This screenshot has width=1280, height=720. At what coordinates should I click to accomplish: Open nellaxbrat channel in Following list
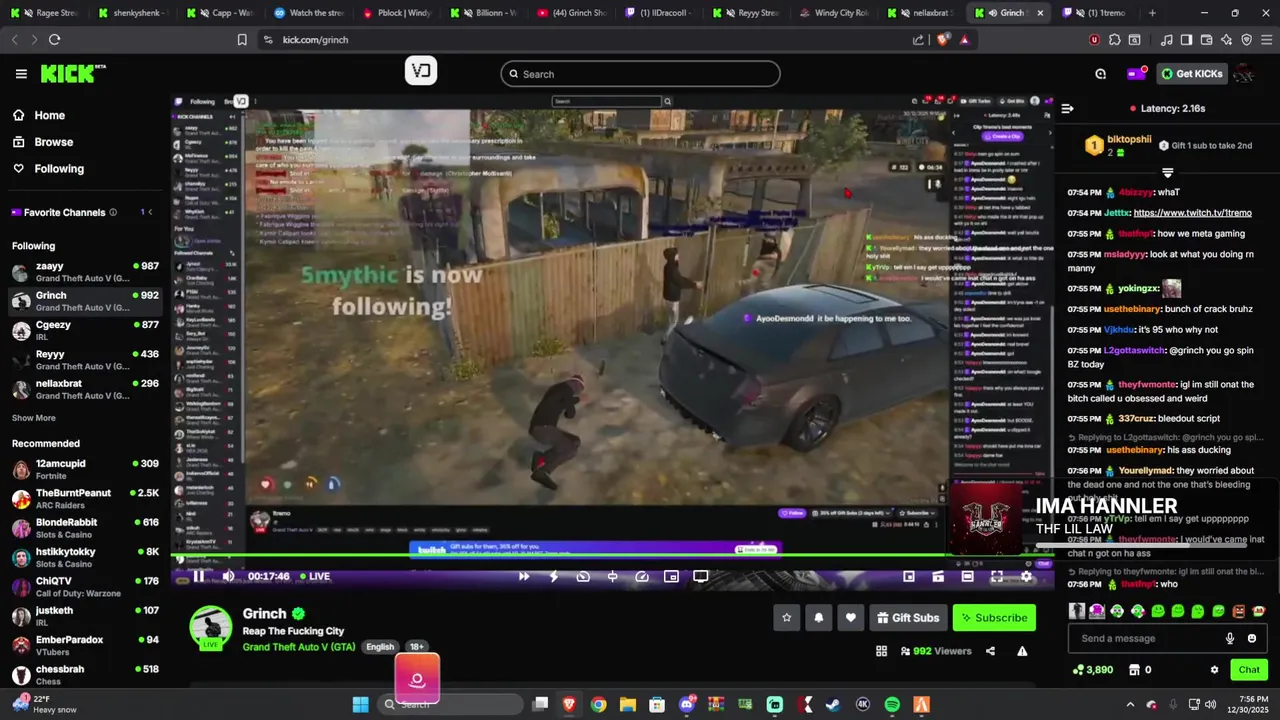pos(85,390)
